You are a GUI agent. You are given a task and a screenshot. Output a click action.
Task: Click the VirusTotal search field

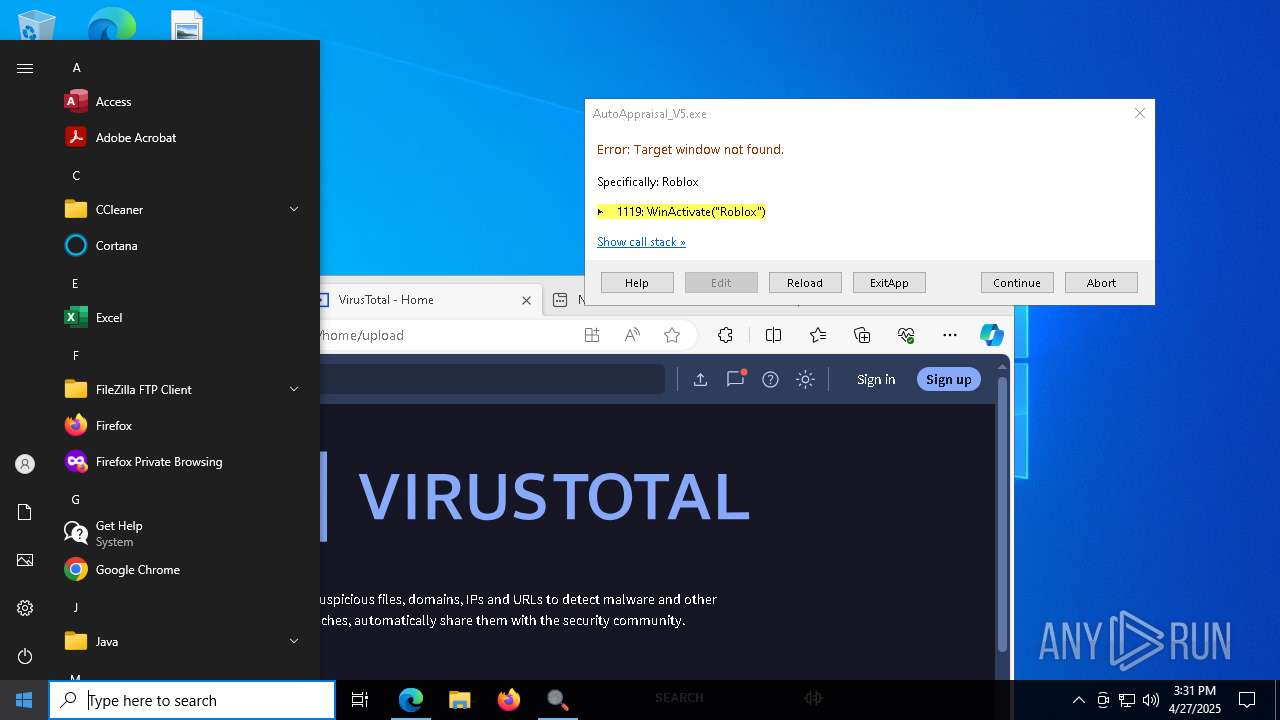tap(492, 379)
